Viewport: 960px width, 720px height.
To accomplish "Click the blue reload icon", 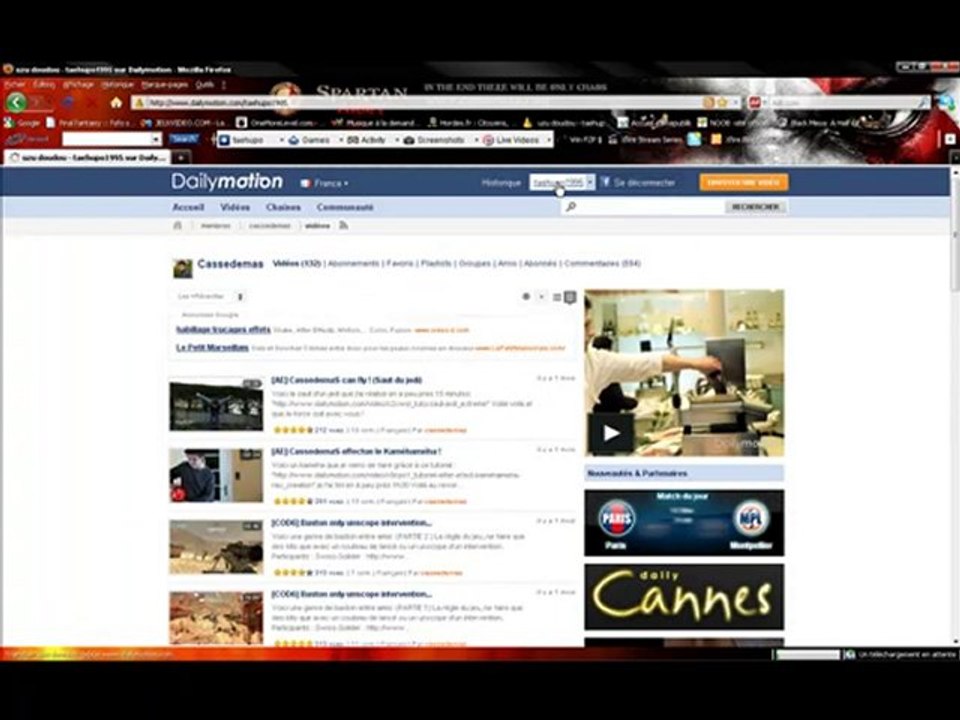I will tap(68, 102).
